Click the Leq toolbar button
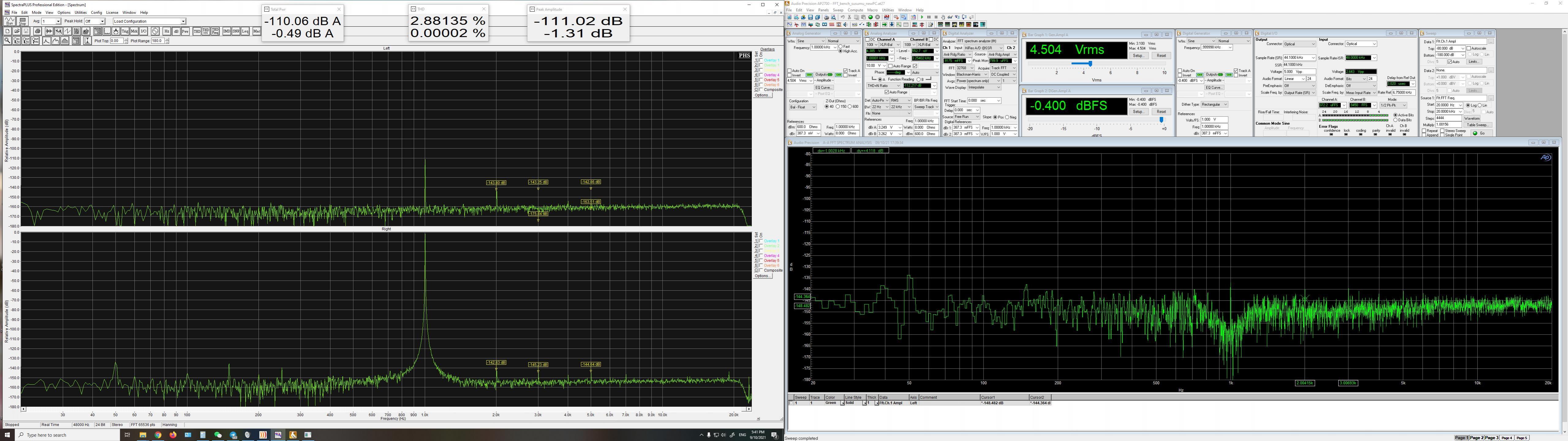Image resolution: width=1568 pixels, height=441 pixels. click(245, 31)
